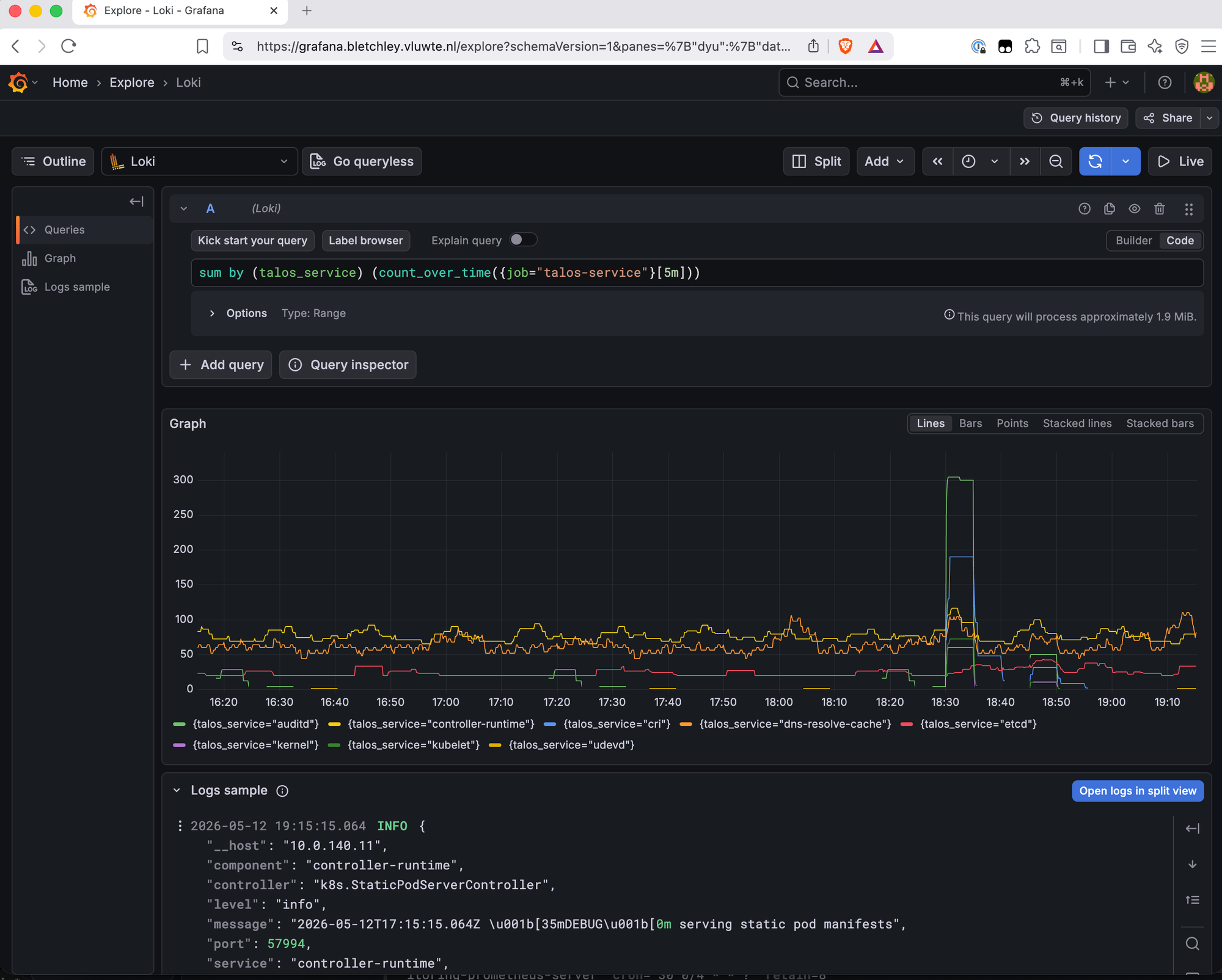
Task: Open the Grafana help menu icon
Action: click(1165, 82)
